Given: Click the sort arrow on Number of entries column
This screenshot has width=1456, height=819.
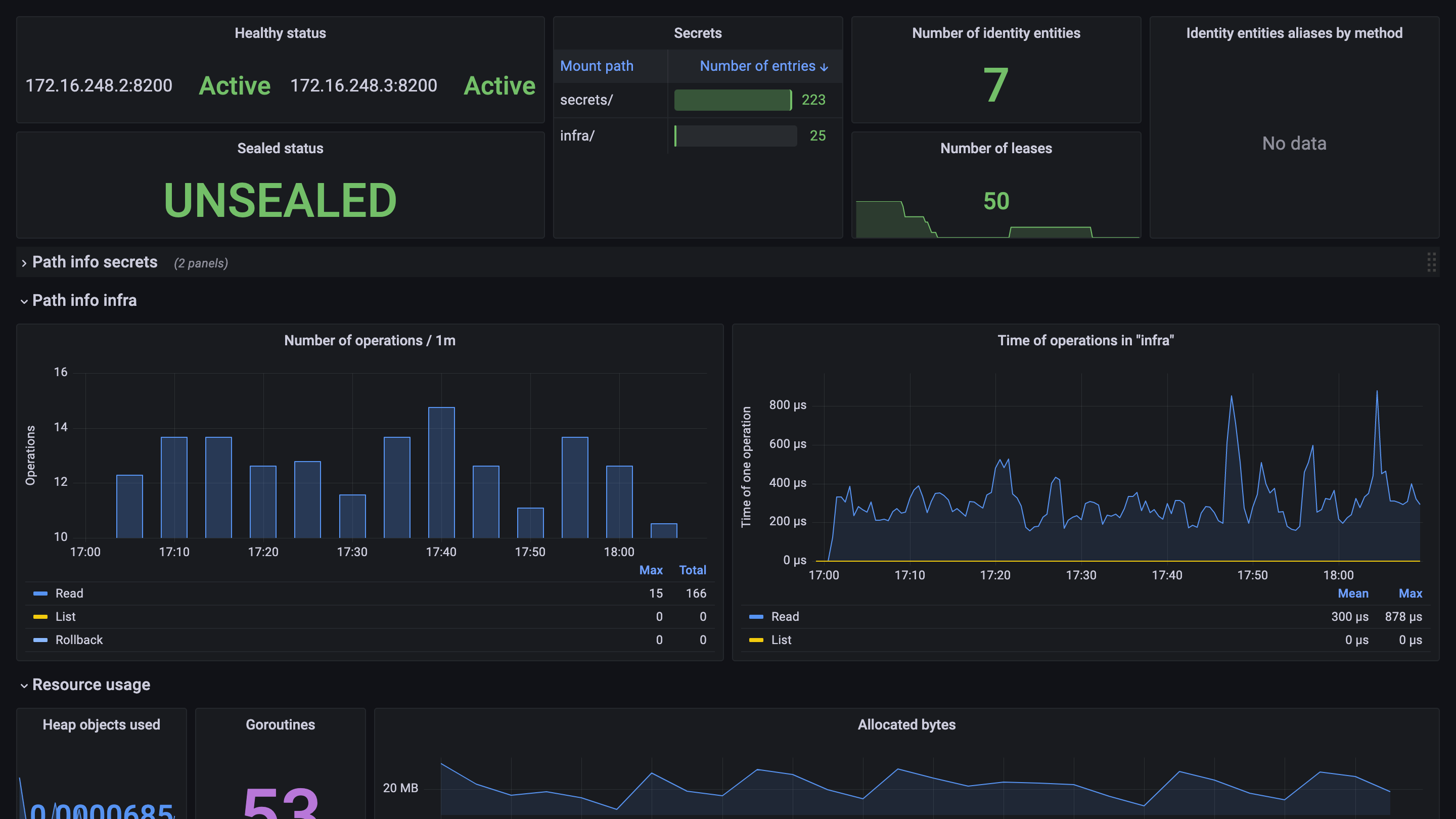Looking at the screenshot, I should (824, 66).
